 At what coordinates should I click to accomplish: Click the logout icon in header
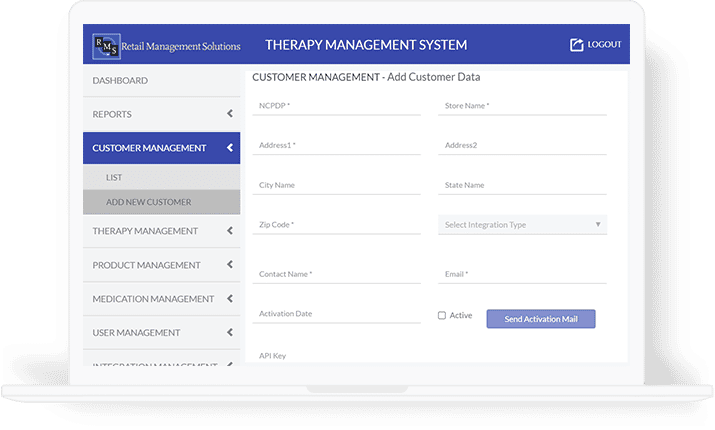coord(576,45)
